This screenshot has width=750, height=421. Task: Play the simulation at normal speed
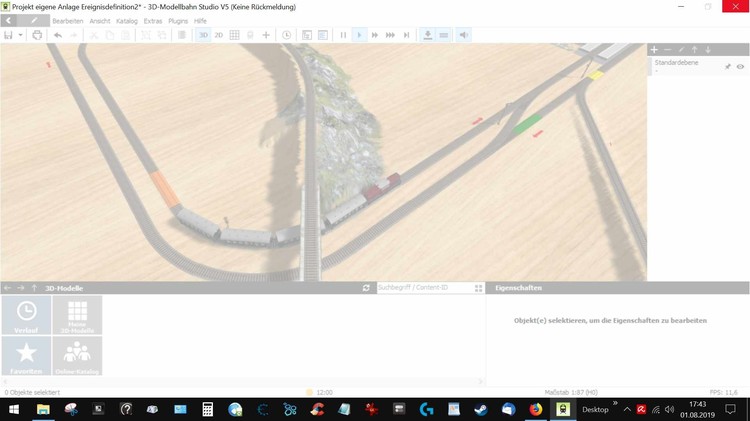coord(359,35)
